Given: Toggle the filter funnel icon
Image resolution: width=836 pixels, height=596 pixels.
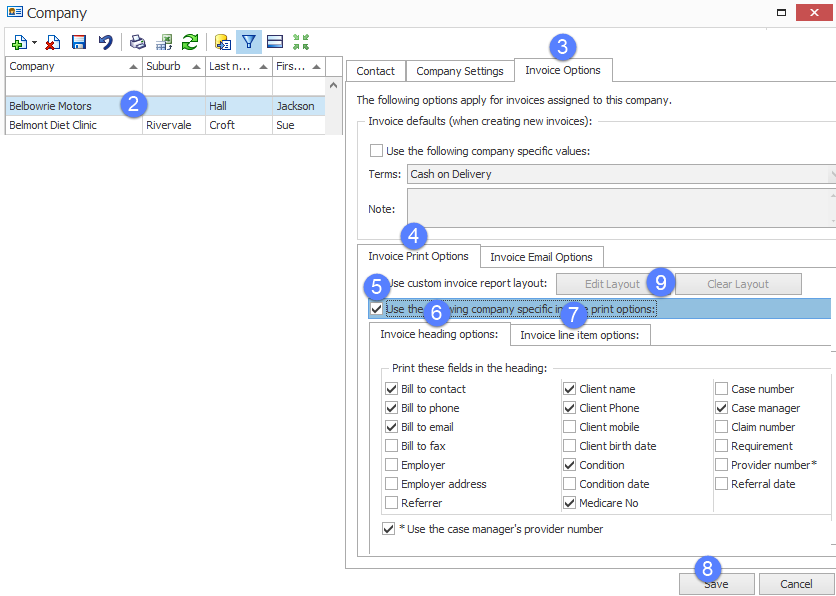Looking at the screenshot, I should (249, 42).
